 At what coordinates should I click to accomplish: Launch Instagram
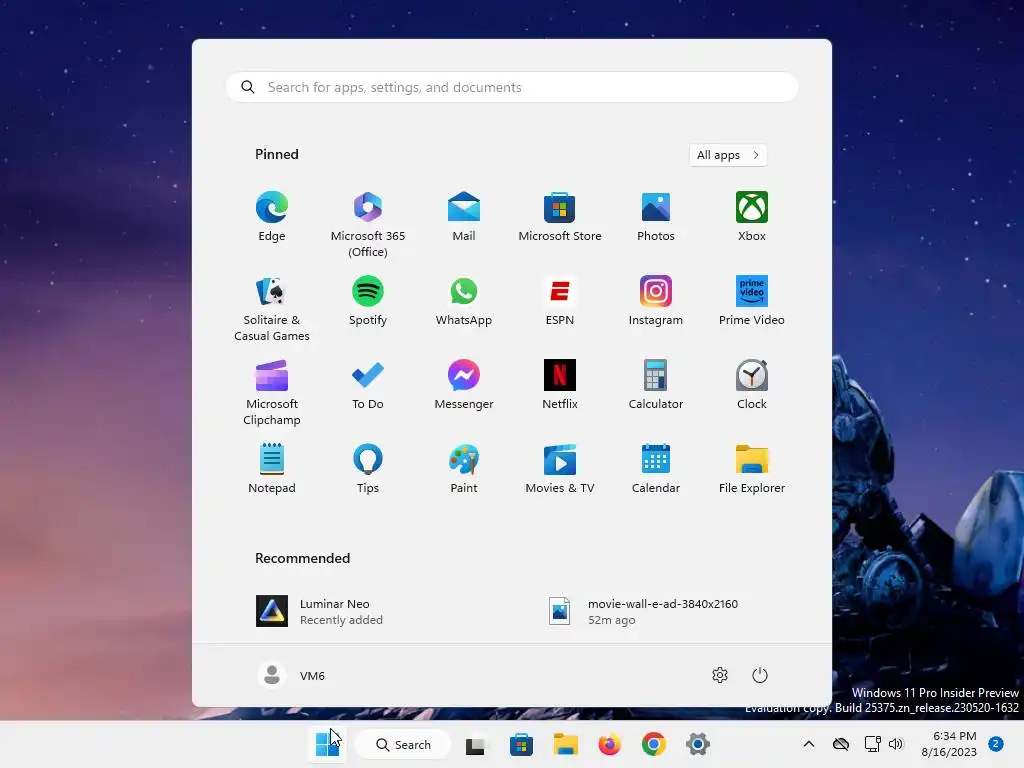pos(656,302)
